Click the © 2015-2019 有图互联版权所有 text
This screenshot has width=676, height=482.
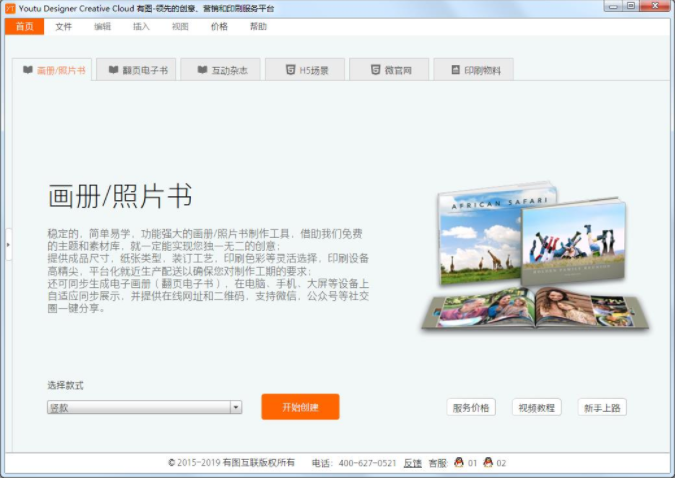click(x=232, y=463)
